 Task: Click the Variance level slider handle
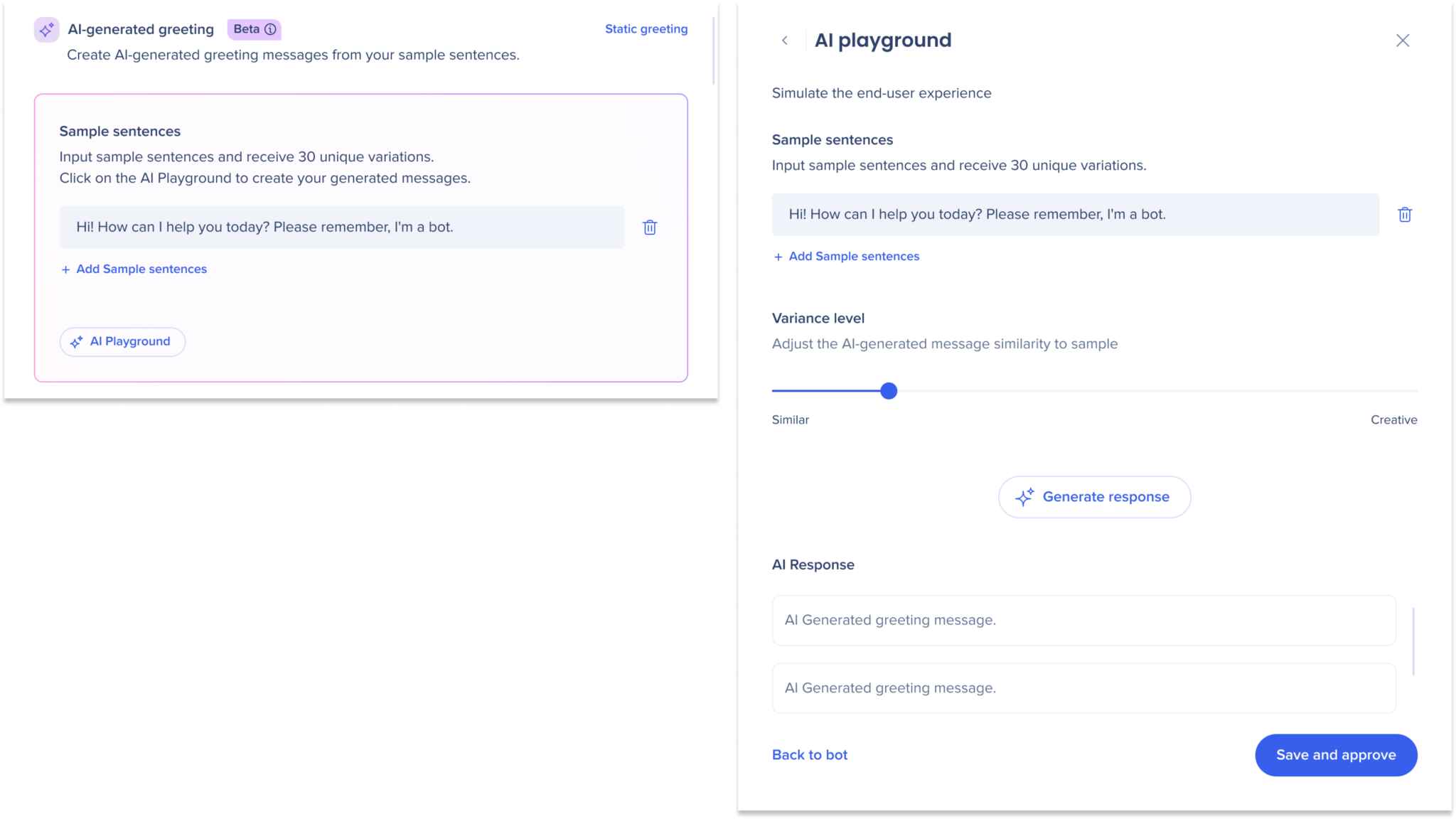pos(888,390)
